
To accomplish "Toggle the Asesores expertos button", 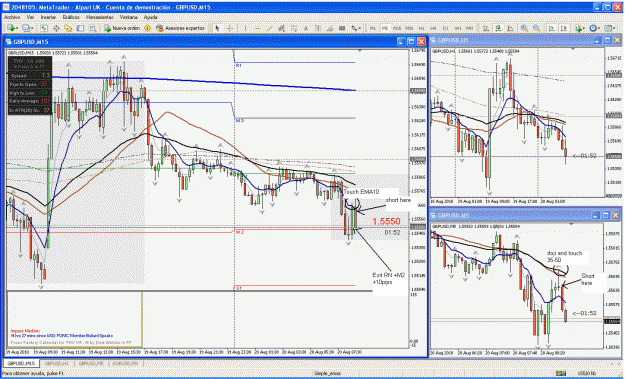I will [180, 28].
